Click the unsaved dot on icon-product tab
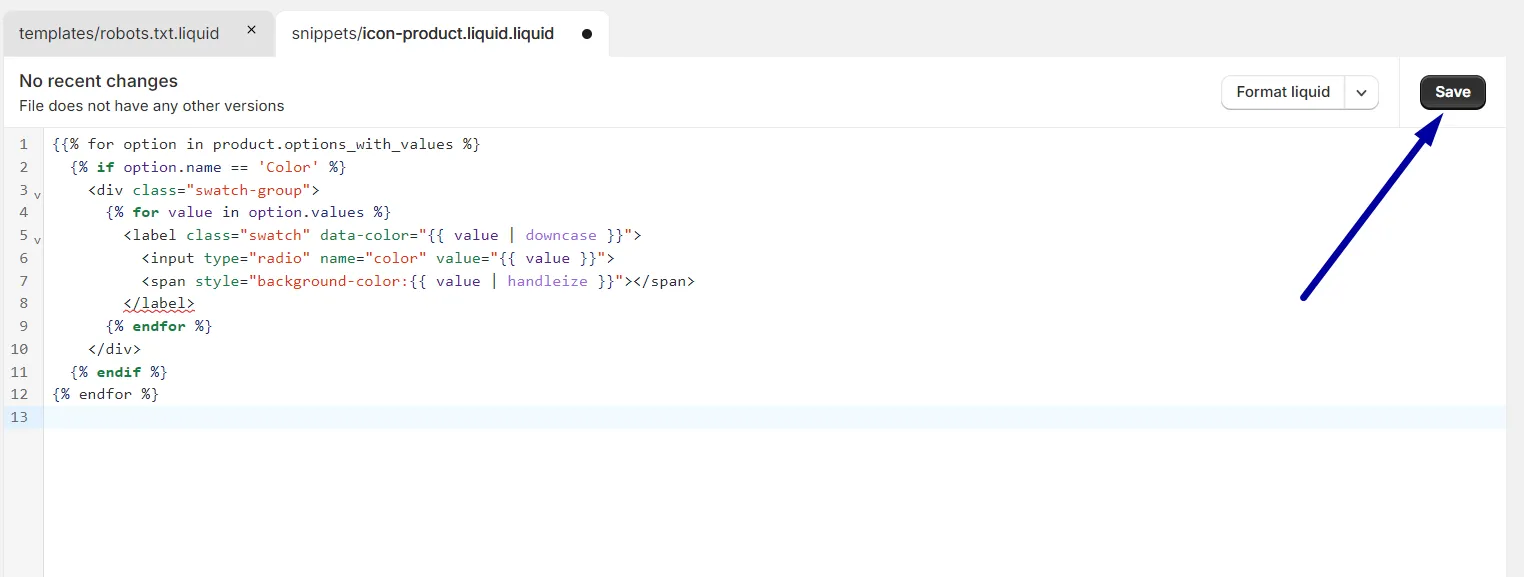 click(x=587, y=34)
